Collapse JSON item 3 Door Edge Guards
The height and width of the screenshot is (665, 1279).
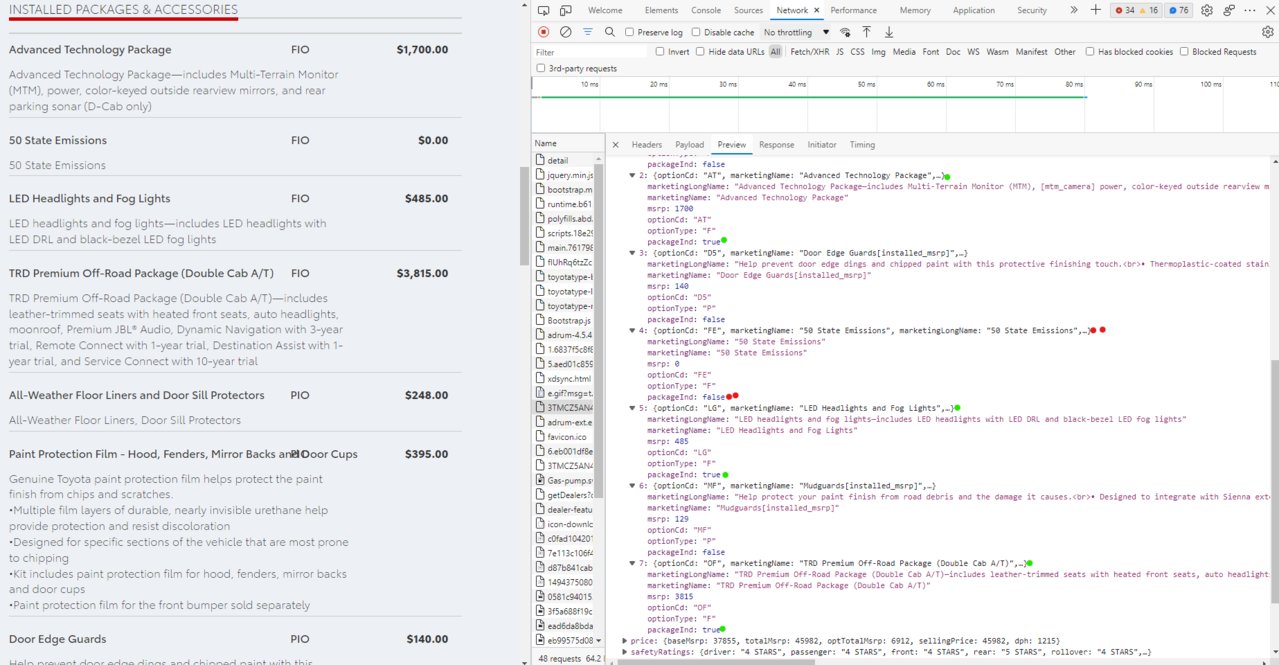(x=632, y=253)
